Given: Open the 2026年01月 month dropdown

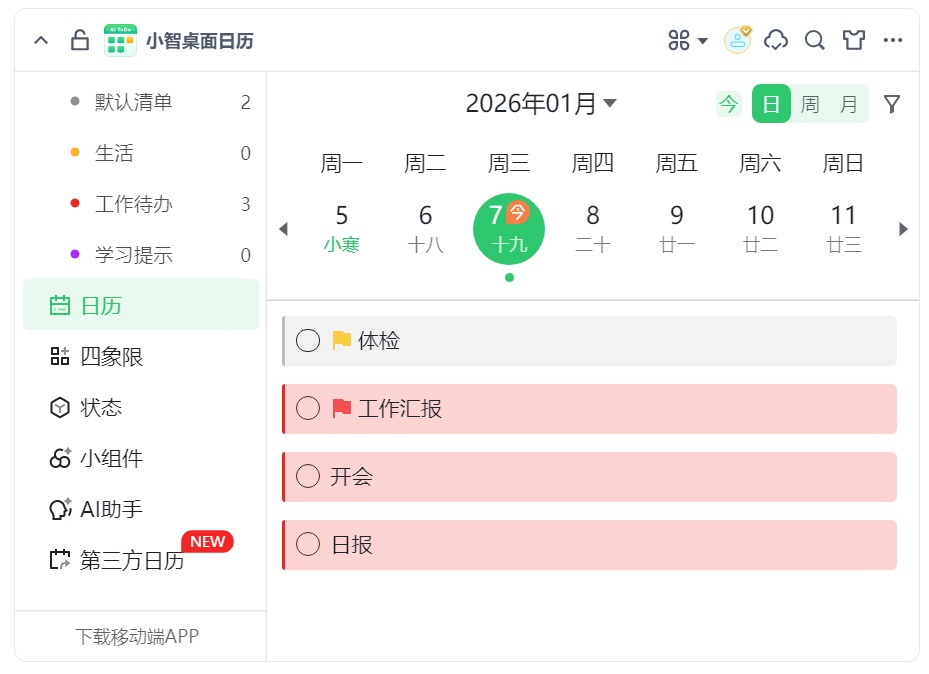Looking at the screenshot, I should tap(540, 102).
